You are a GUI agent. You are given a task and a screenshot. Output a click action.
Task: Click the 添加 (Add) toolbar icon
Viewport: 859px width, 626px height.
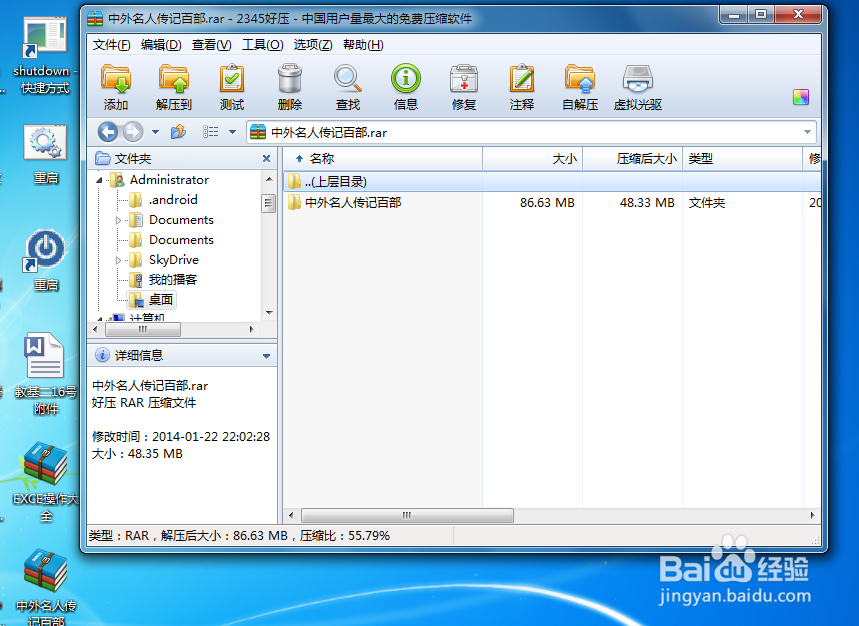(116, 87)
